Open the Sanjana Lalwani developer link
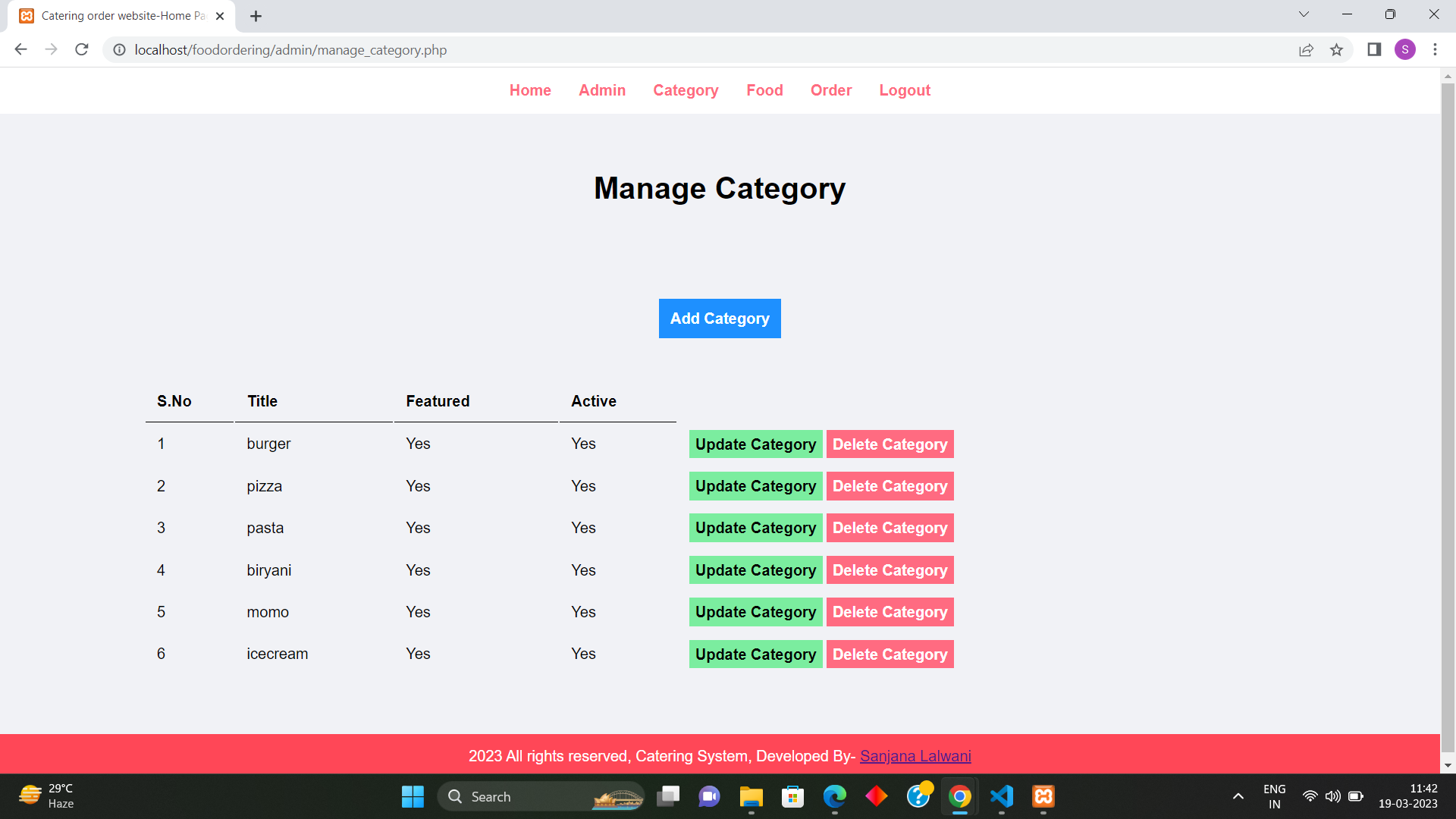Screen dimensions: 1456x819 coord(915,755)
